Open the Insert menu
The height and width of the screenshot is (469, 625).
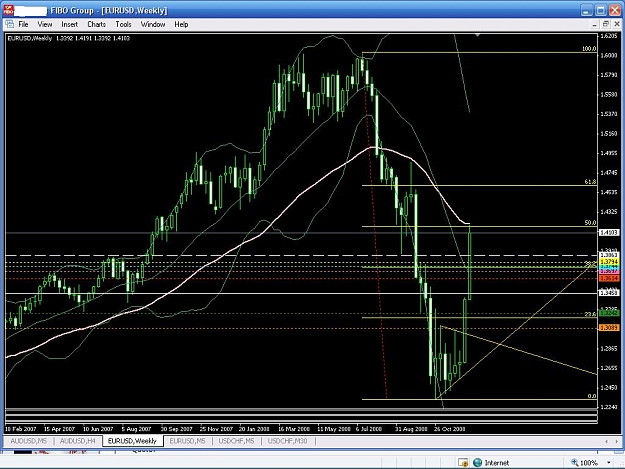[x=69, y=24]
